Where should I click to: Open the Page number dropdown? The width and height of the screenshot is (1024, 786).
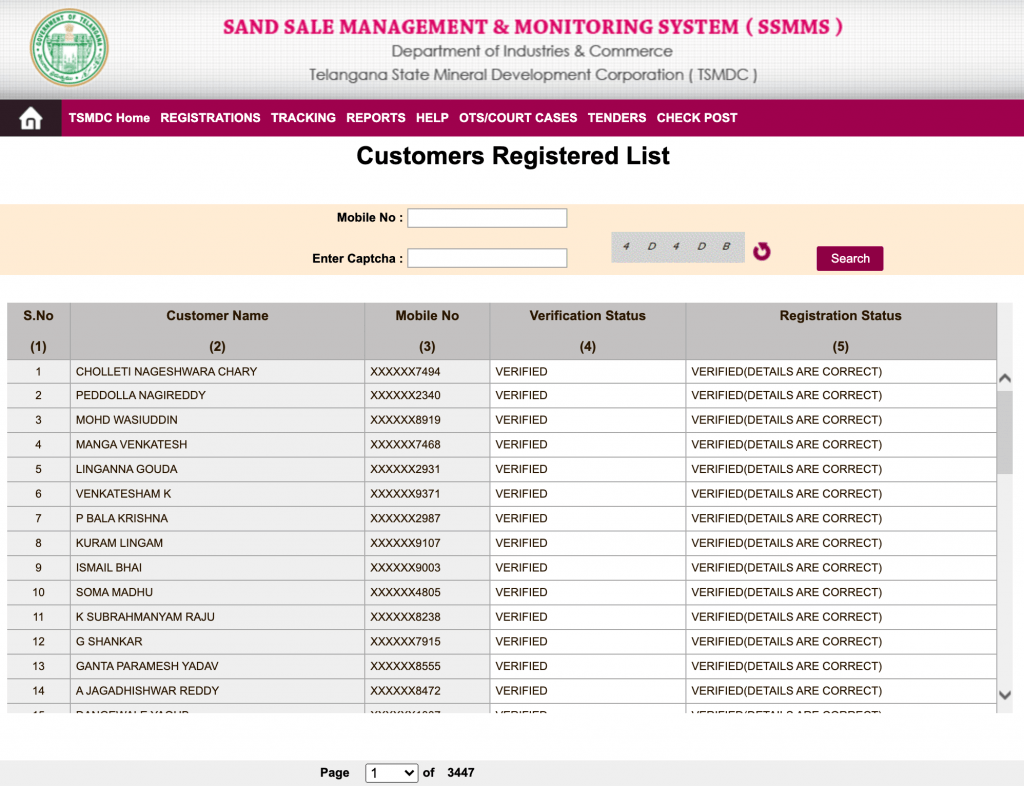click(391, 773)
